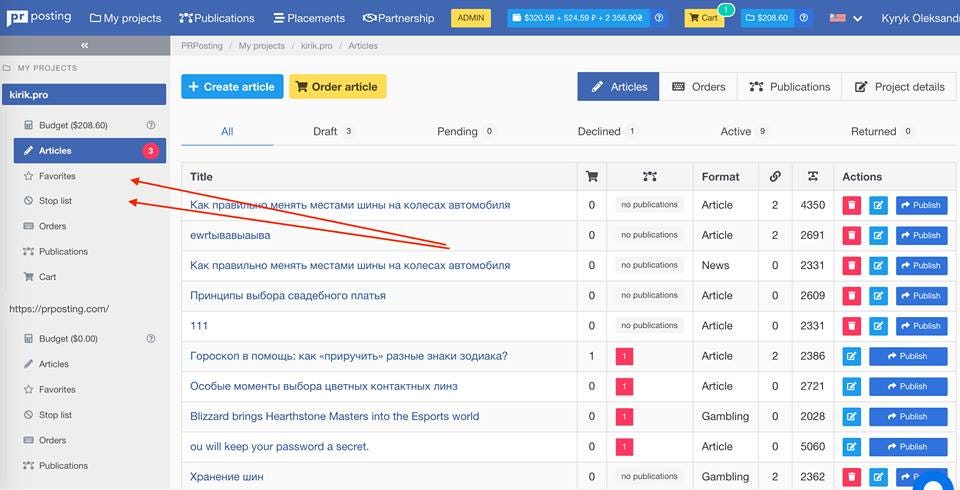Edit the News format article row
960x490 pixels.
point(879,265)
